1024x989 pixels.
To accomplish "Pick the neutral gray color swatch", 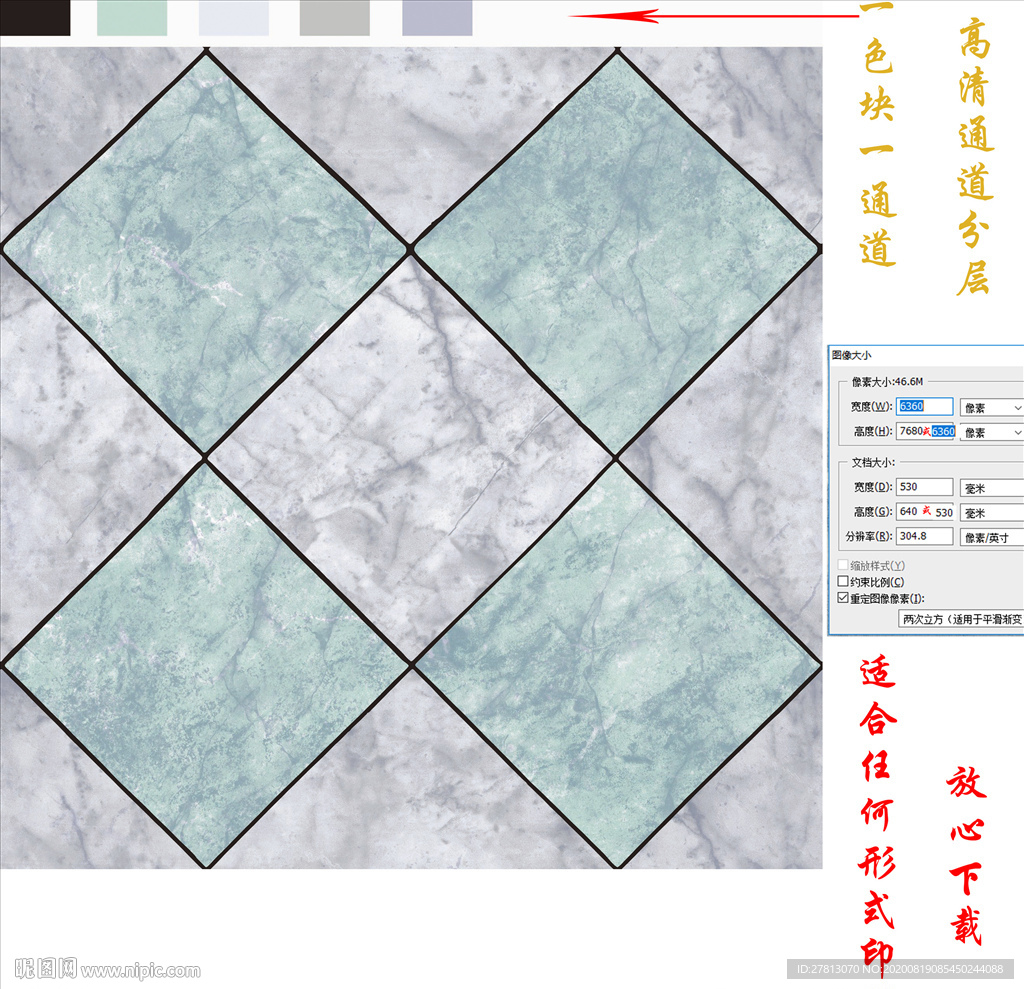I will [x=334, y=18].
